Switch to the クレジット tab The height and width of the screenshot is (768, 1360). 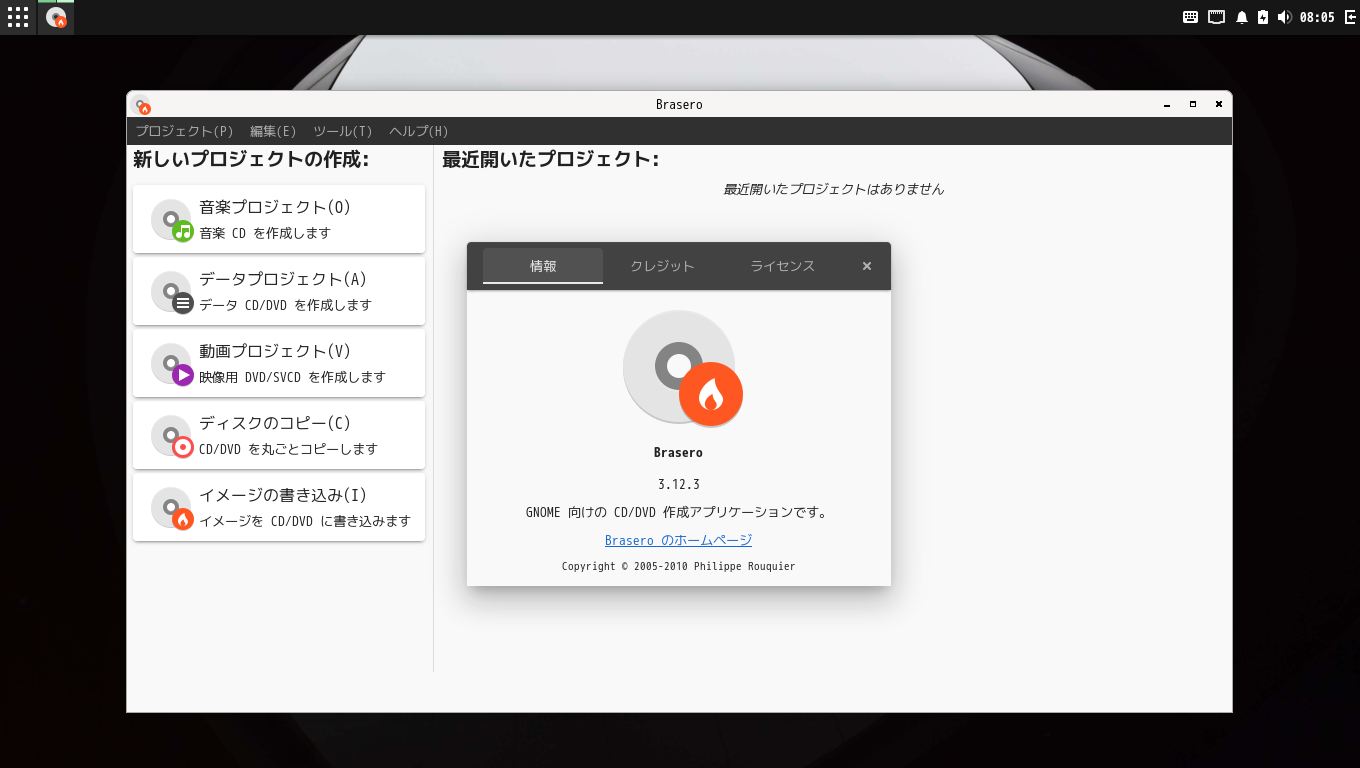coord(663,266)
